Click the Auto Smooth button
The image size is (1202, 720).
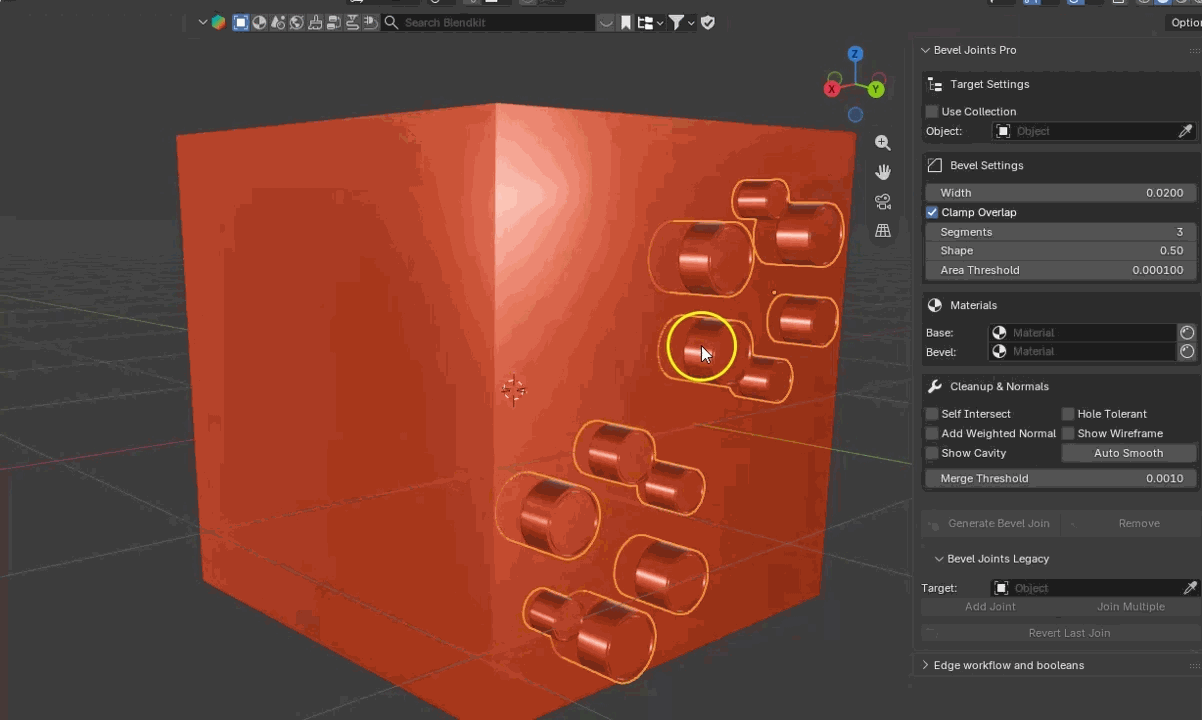coord(1128,453)
